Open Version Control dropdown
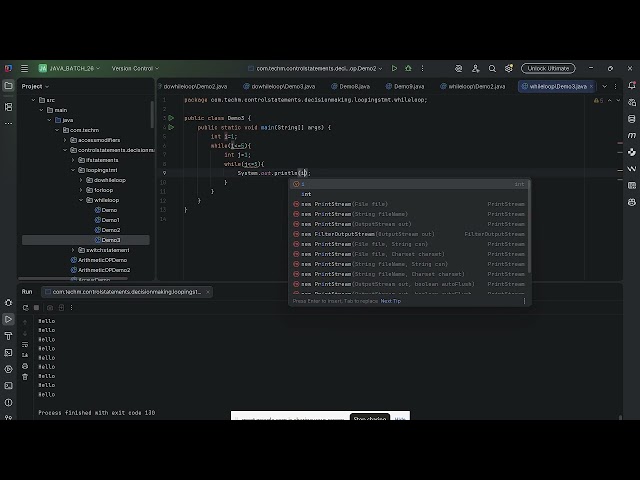Screen dimensions: 640x480 135,69
